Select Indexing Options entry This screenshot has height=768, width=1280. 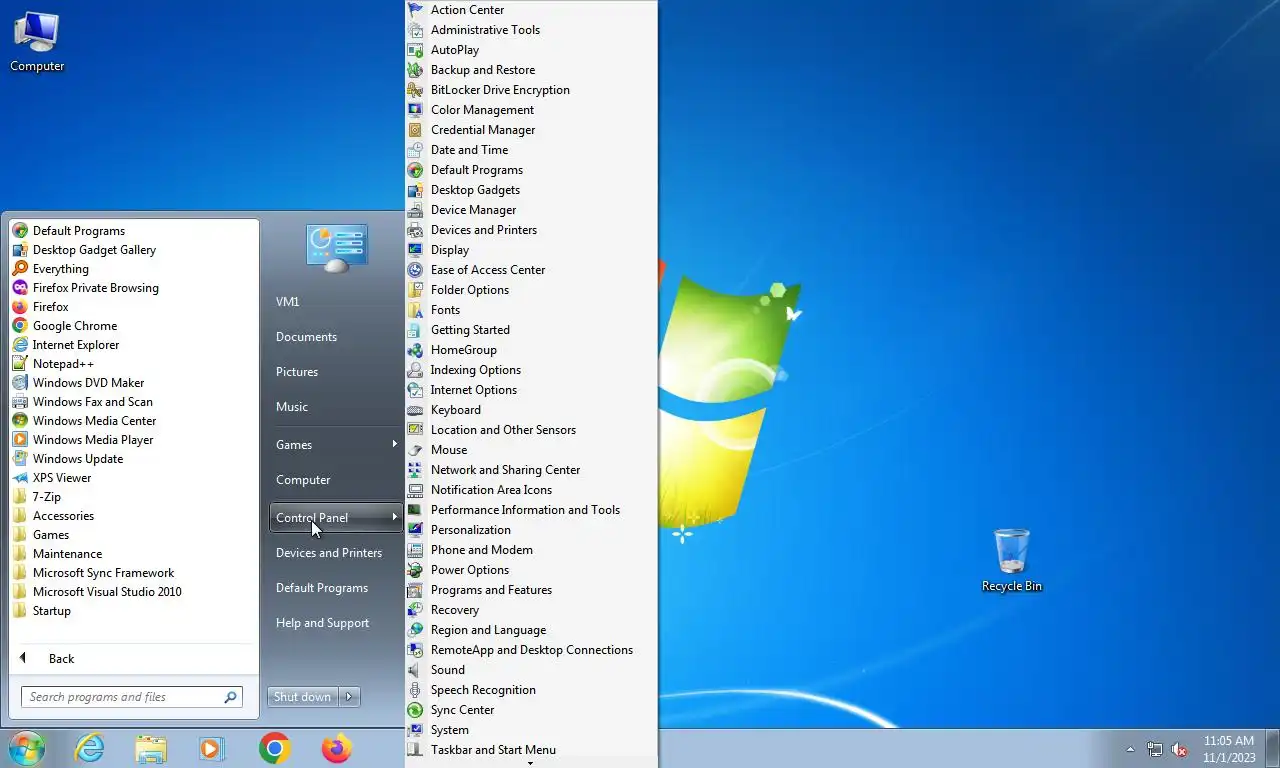pyautogui.click(x=531, y=370)
